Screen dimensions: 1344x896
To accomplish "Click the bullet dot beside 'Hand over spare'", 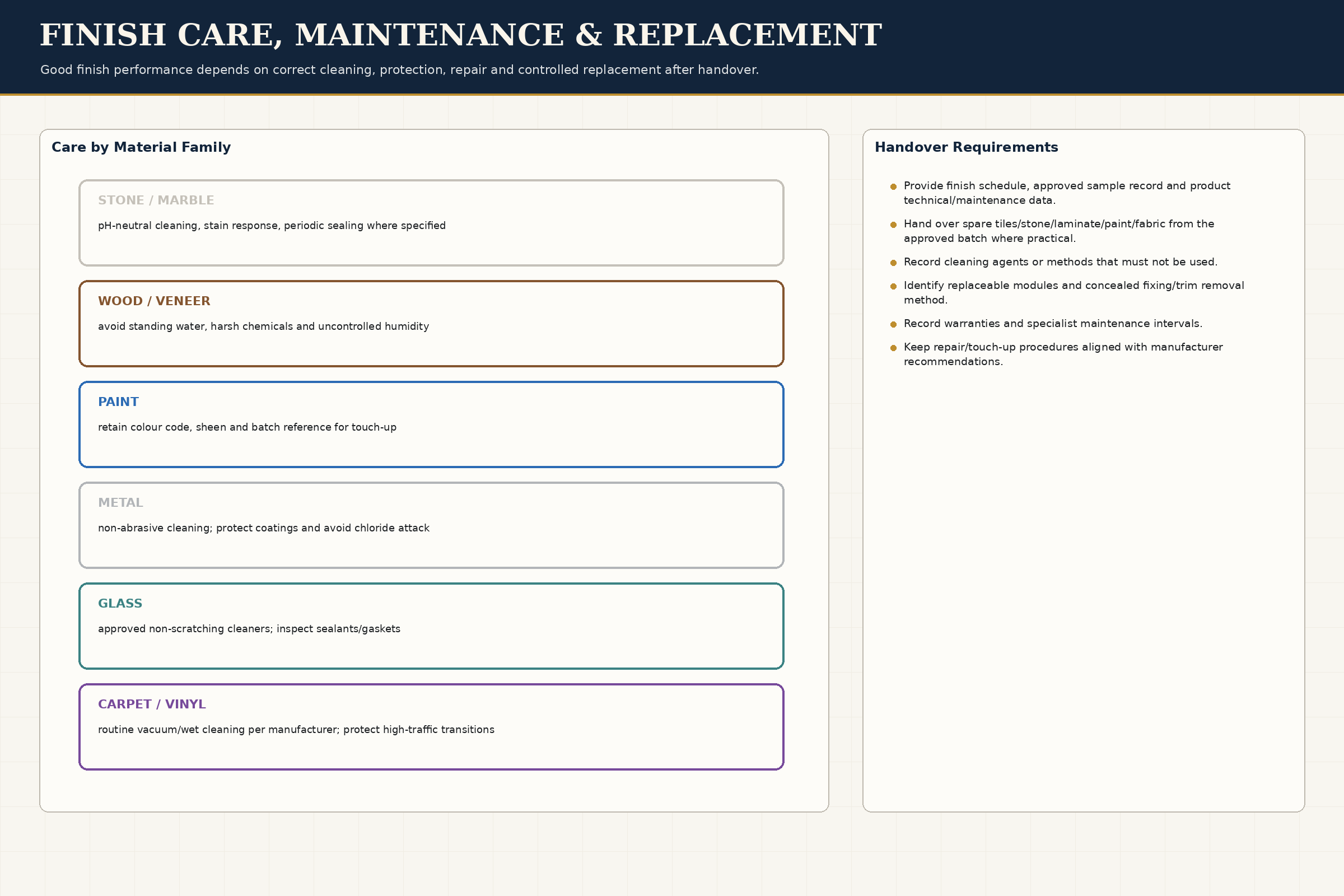I will (893, 225).
